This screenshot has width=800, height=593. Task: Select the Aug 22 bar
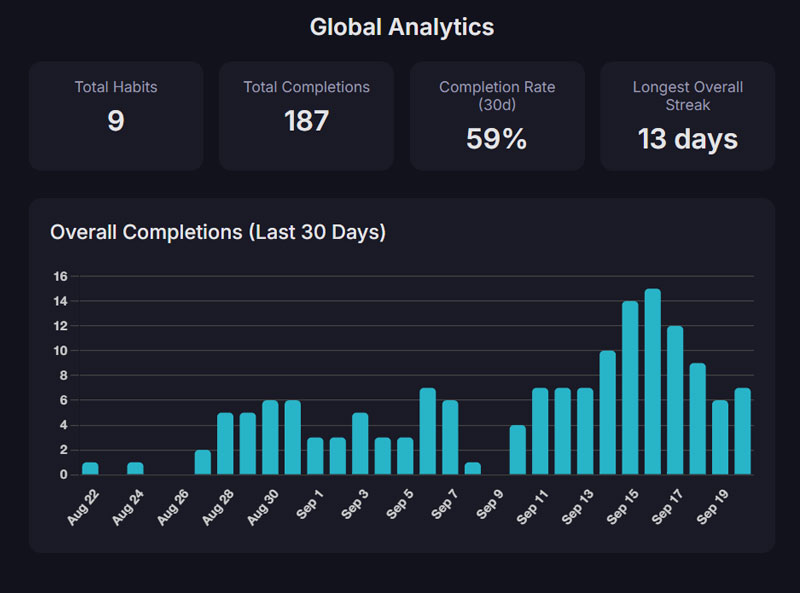(x=90, y=468)
